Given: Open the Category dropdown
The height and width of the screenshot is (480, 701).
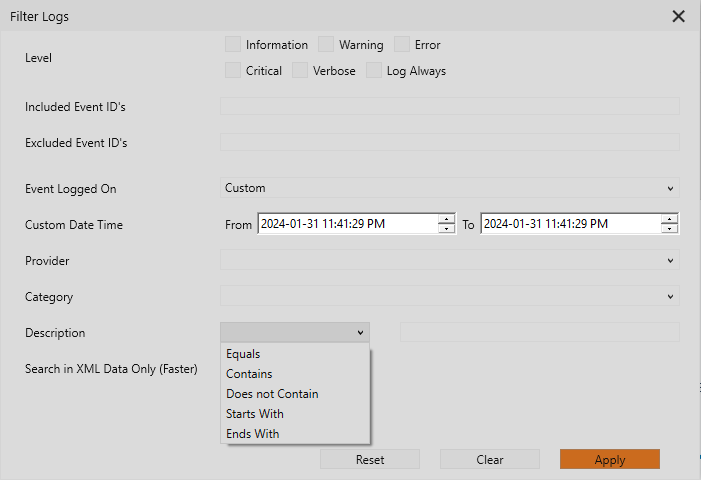Looking at the screenshot, I should click(x=450, y=296).
